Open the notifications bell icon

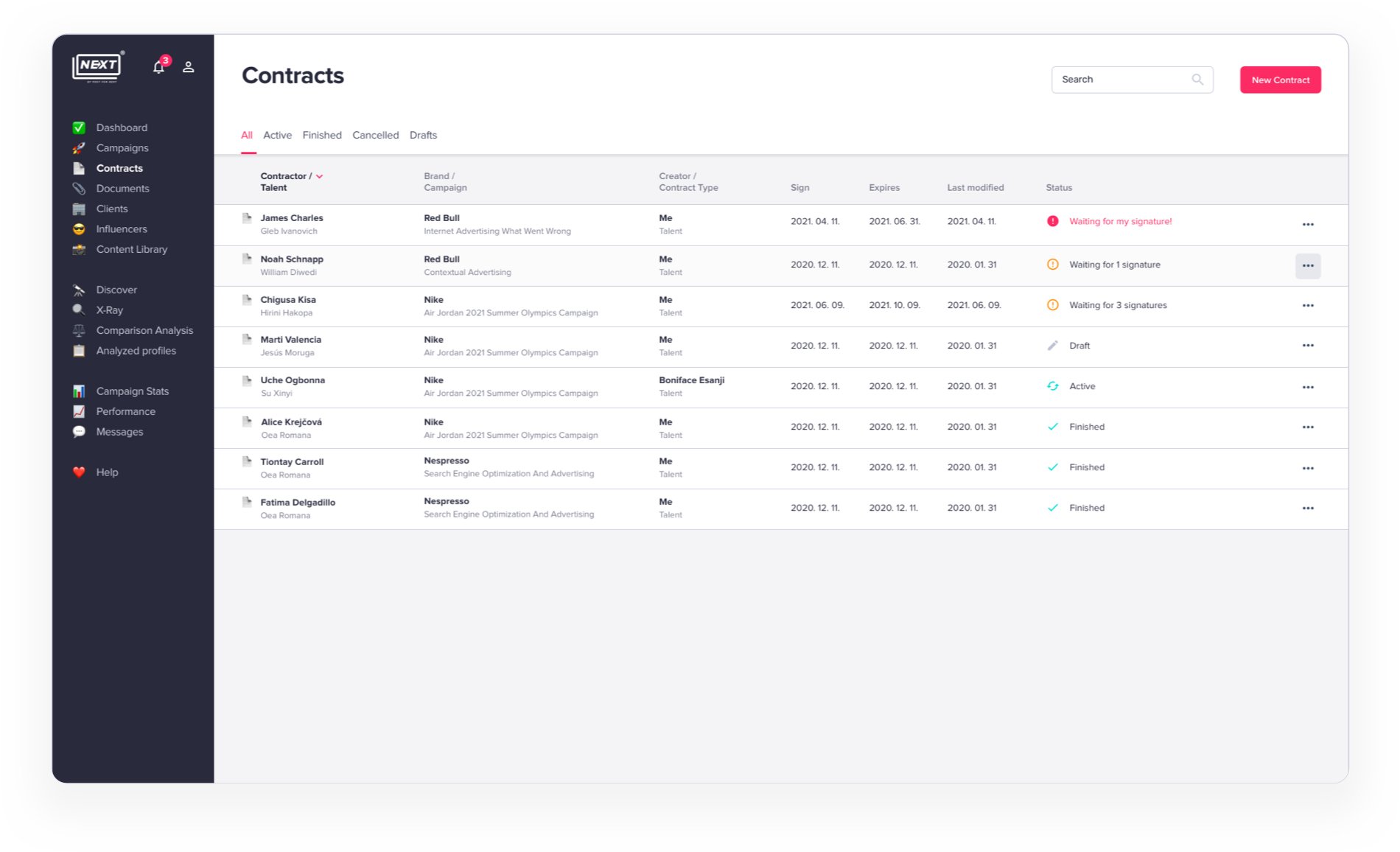tap(158, 67)
